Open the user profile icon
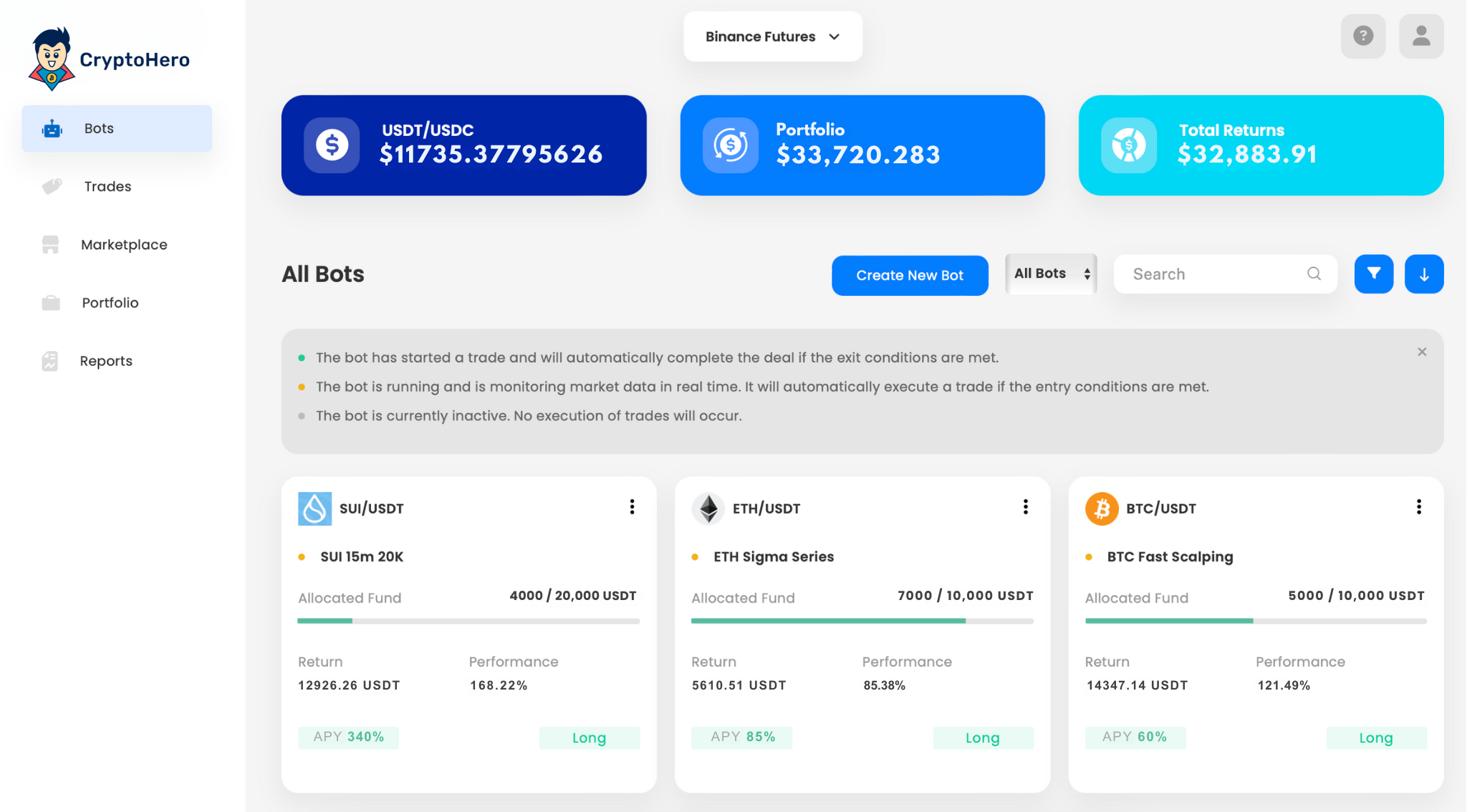Screen dimensions: 1467x812 tap(1421, 36)
